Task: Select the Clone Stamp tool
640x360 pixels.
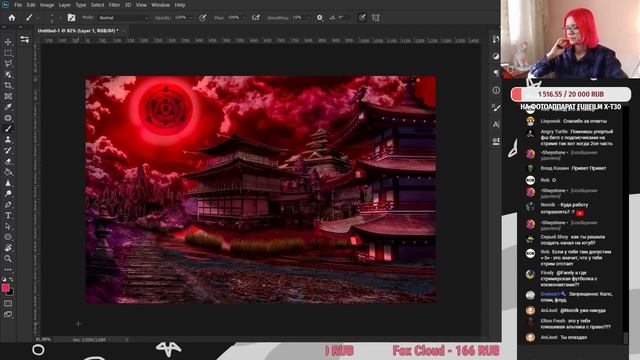Action: [8, 140]
